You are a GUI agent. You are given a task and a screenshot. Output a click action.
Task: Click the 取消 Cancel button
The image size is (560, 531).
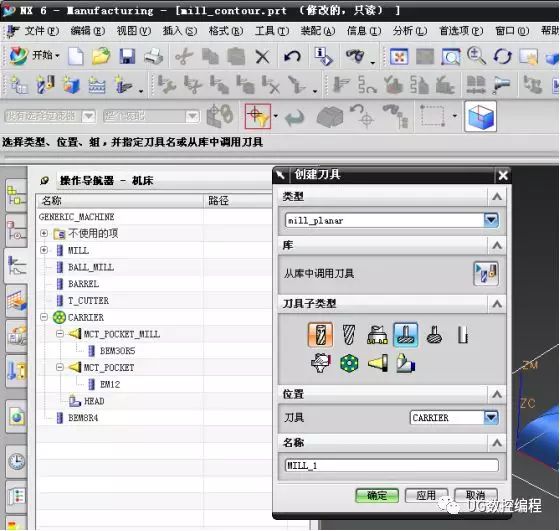click(x=476, y=495)
